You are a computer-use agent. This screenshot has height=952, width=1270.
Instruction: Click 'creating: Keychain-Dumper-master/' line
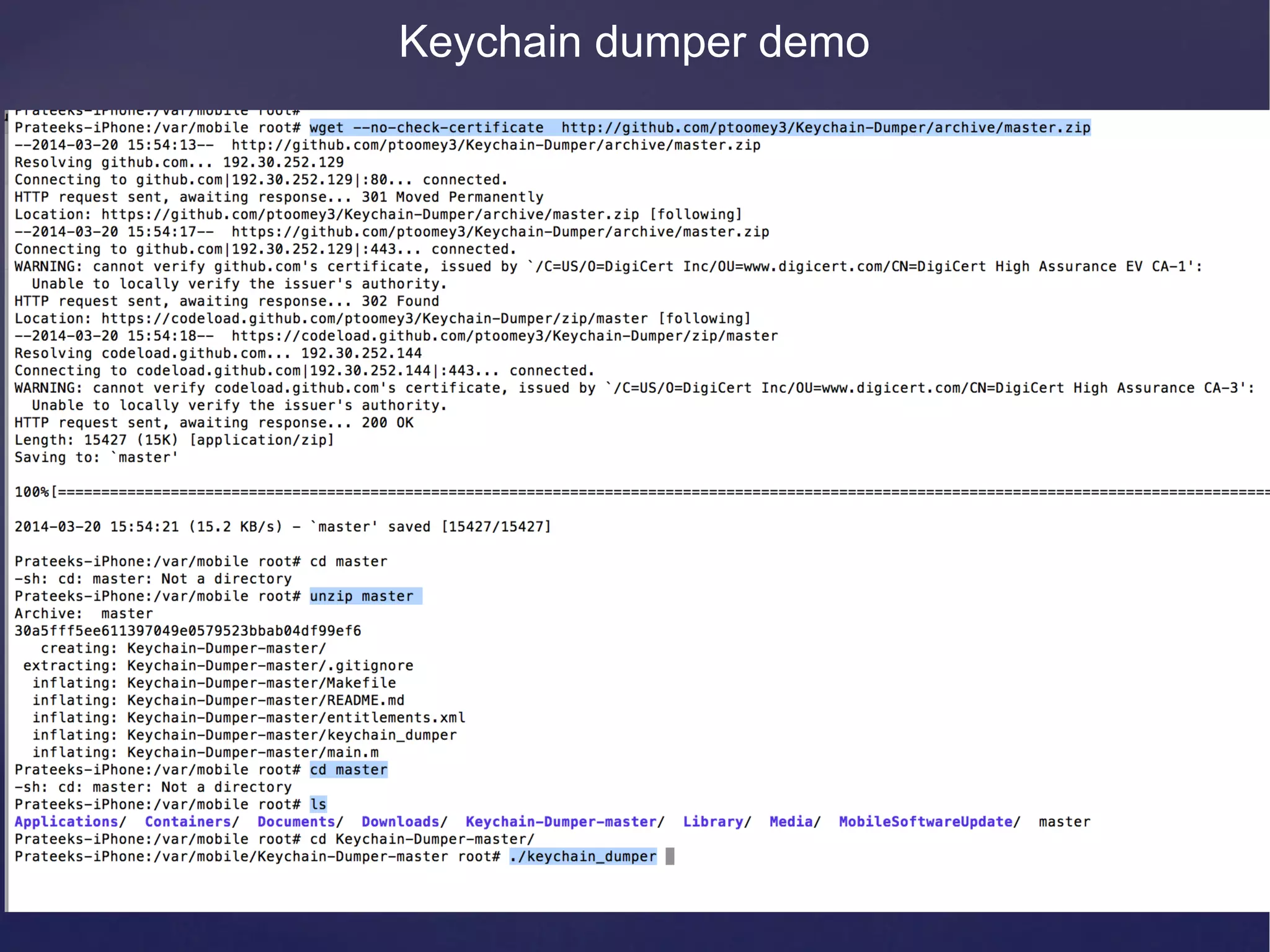tap(184, 648)
